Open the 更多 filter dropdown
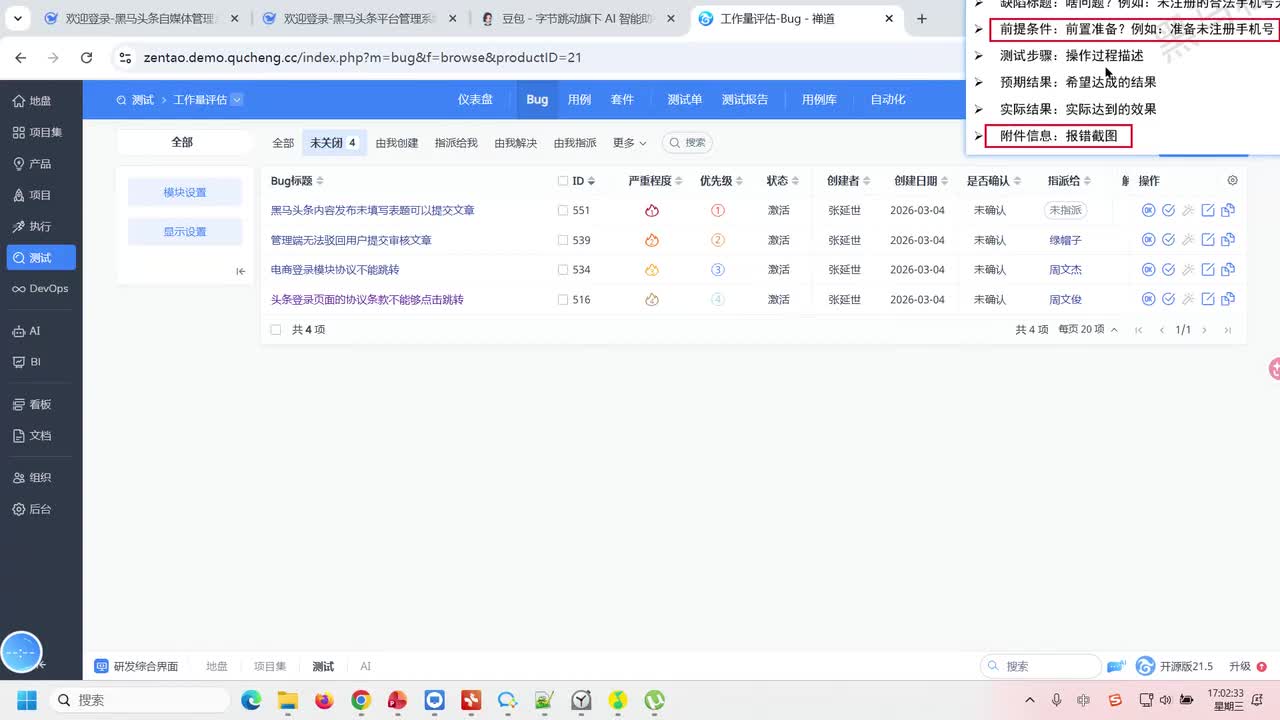This screenshot has height=720, width=1280. coord(629,143)
